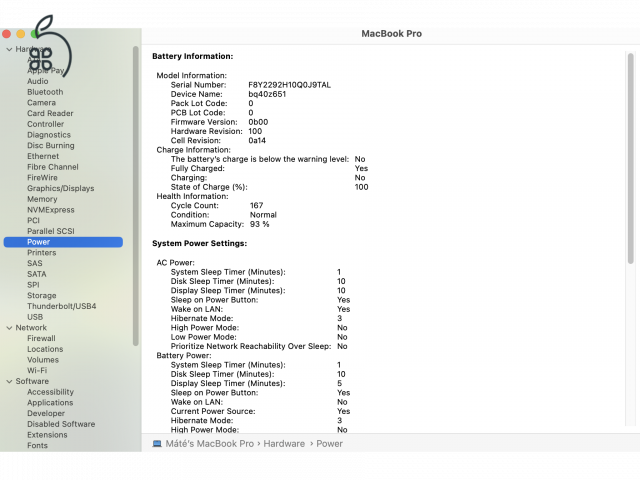Screen dimensions: 640x480
Task: Select USB in the sidebar
Action: [x=35, y=317]
